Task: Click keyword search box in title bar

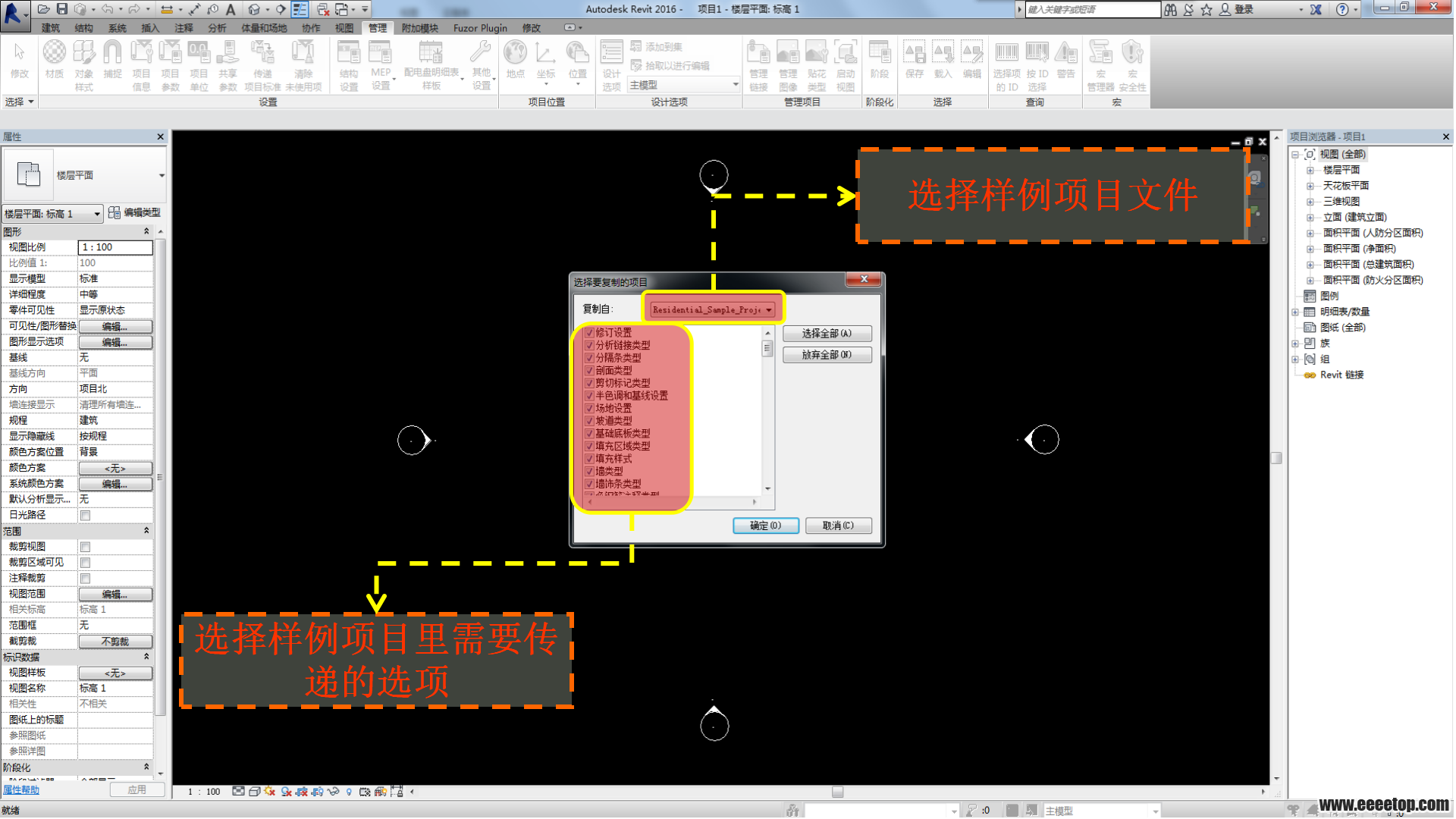Action: point(1092,9)
